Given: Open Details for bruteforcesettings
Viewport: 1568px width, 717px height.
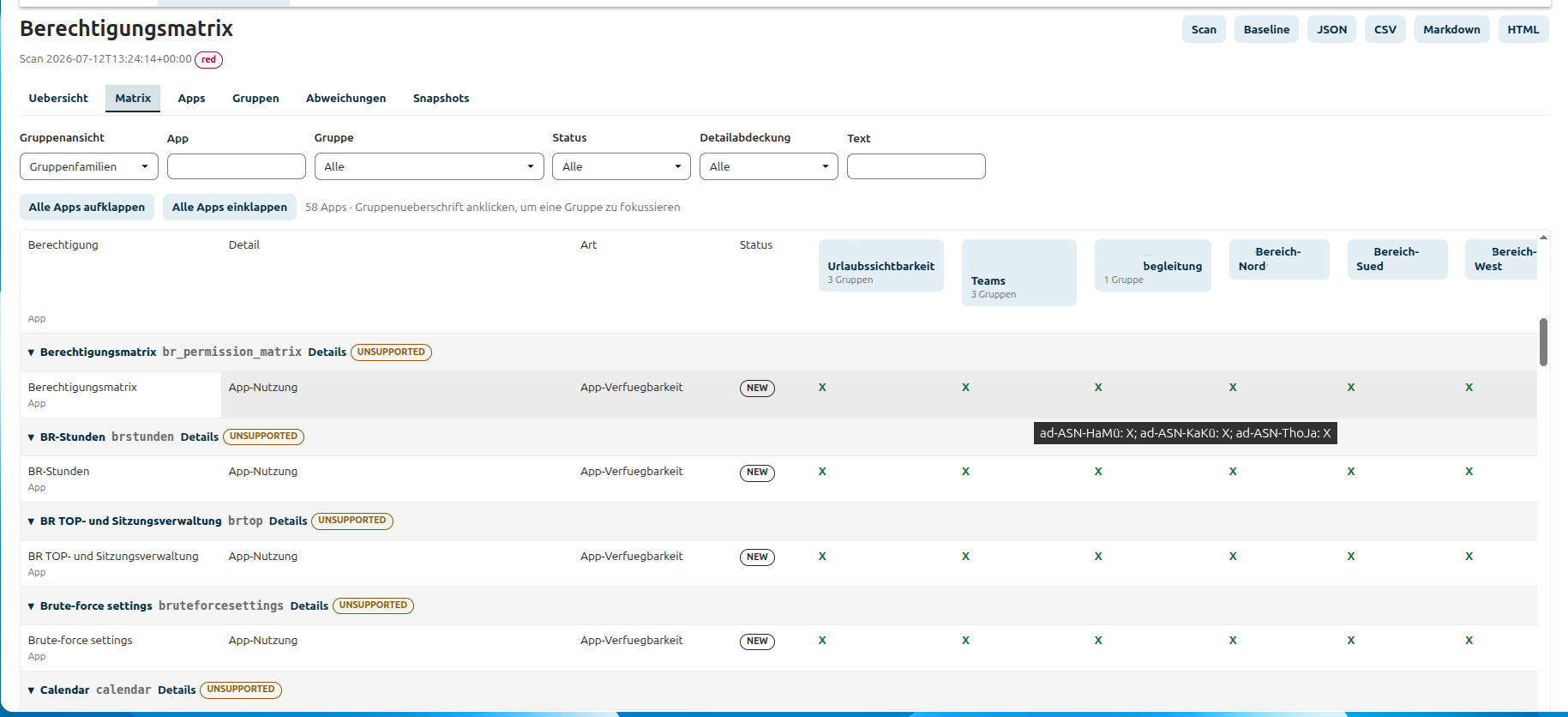Looking at the screenshot, I should click(309, 606).
